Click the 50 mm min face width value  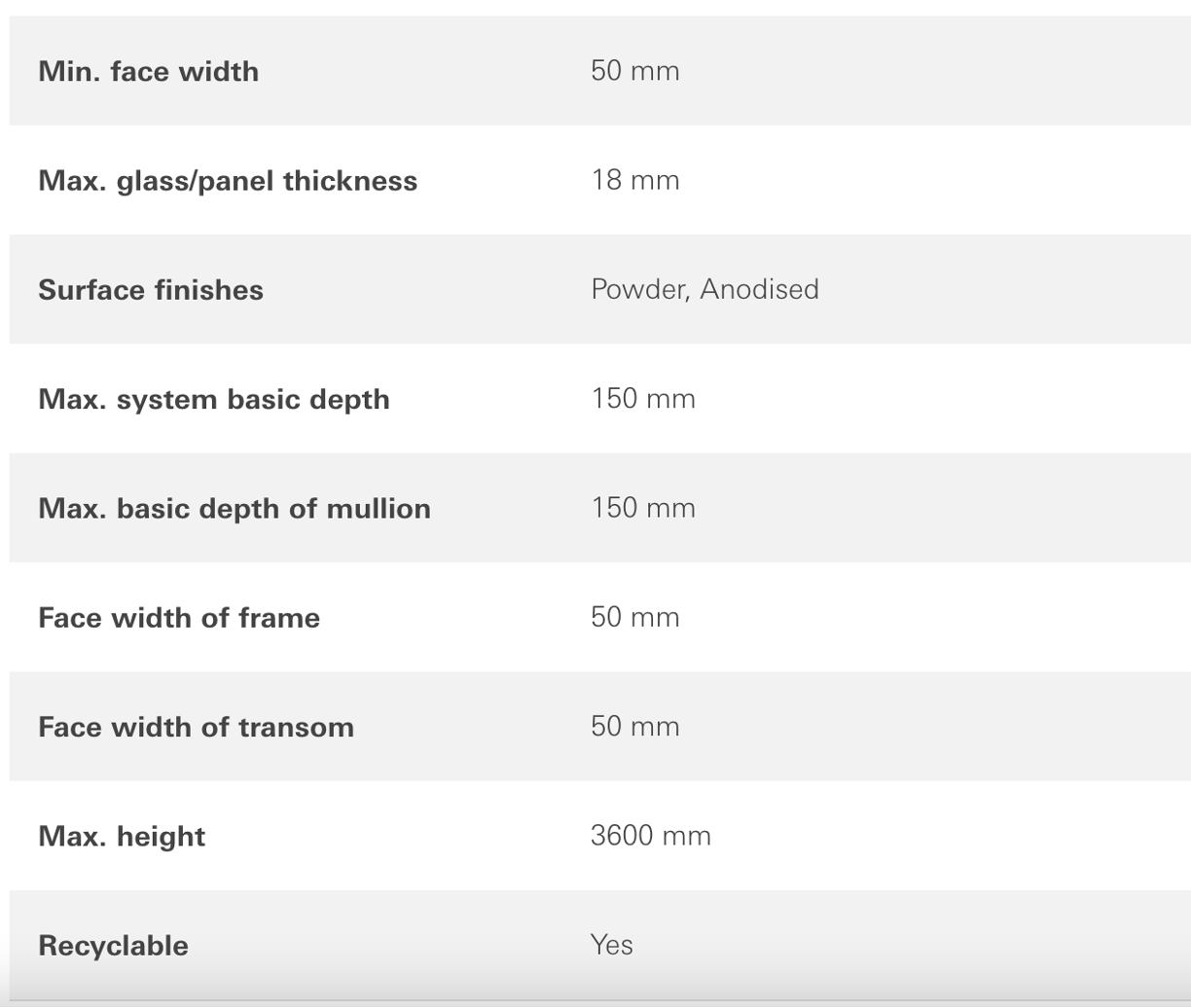pyautogui.click(x=634, y=71)
